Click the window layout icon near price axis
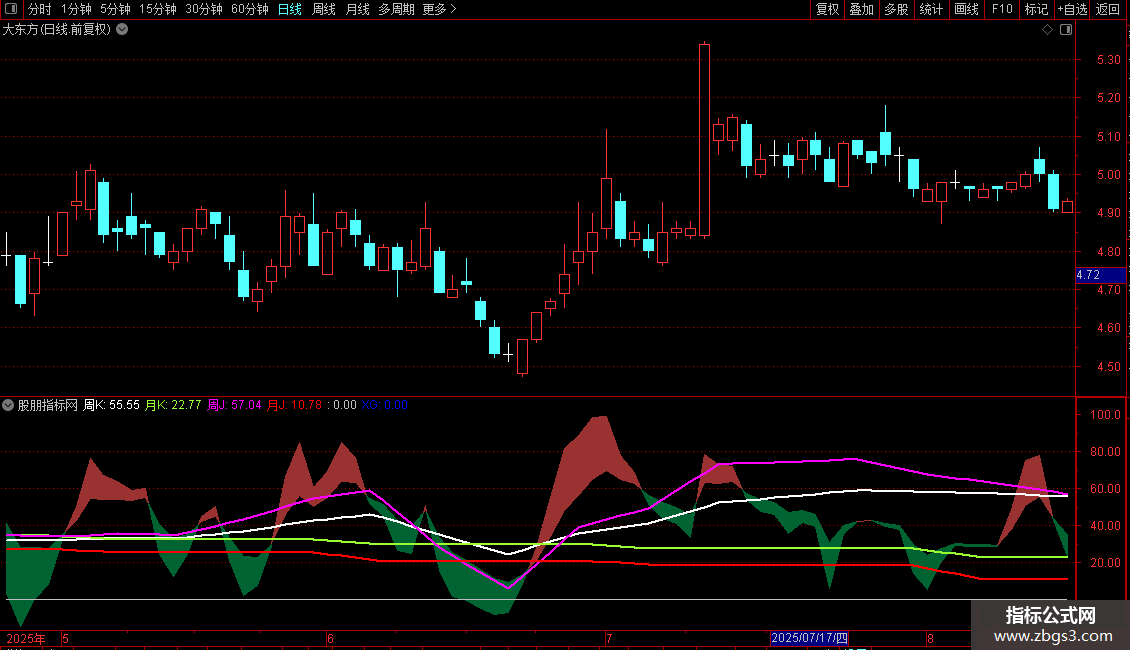 coord(1066,30)
